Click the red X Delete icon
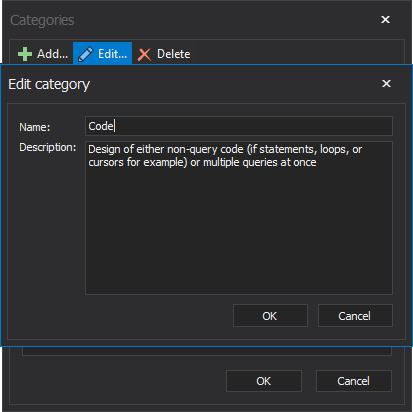The image size is (413, 412). click(144, 55)
